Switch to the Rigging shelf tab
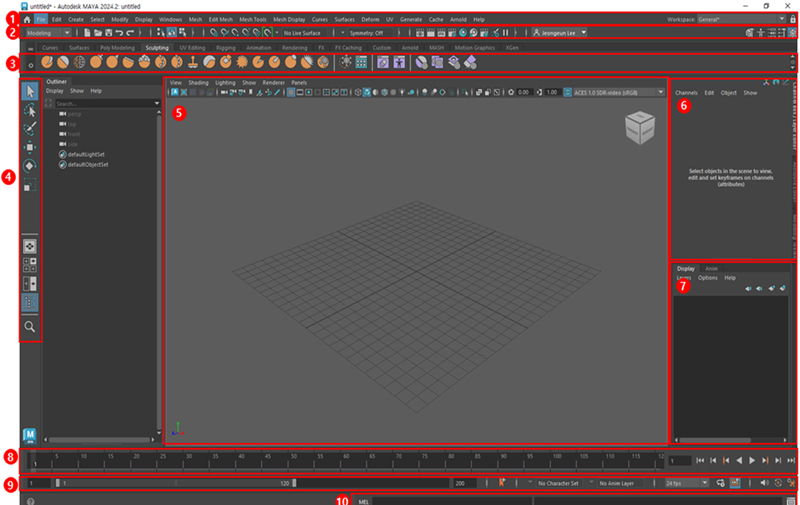 226,47
